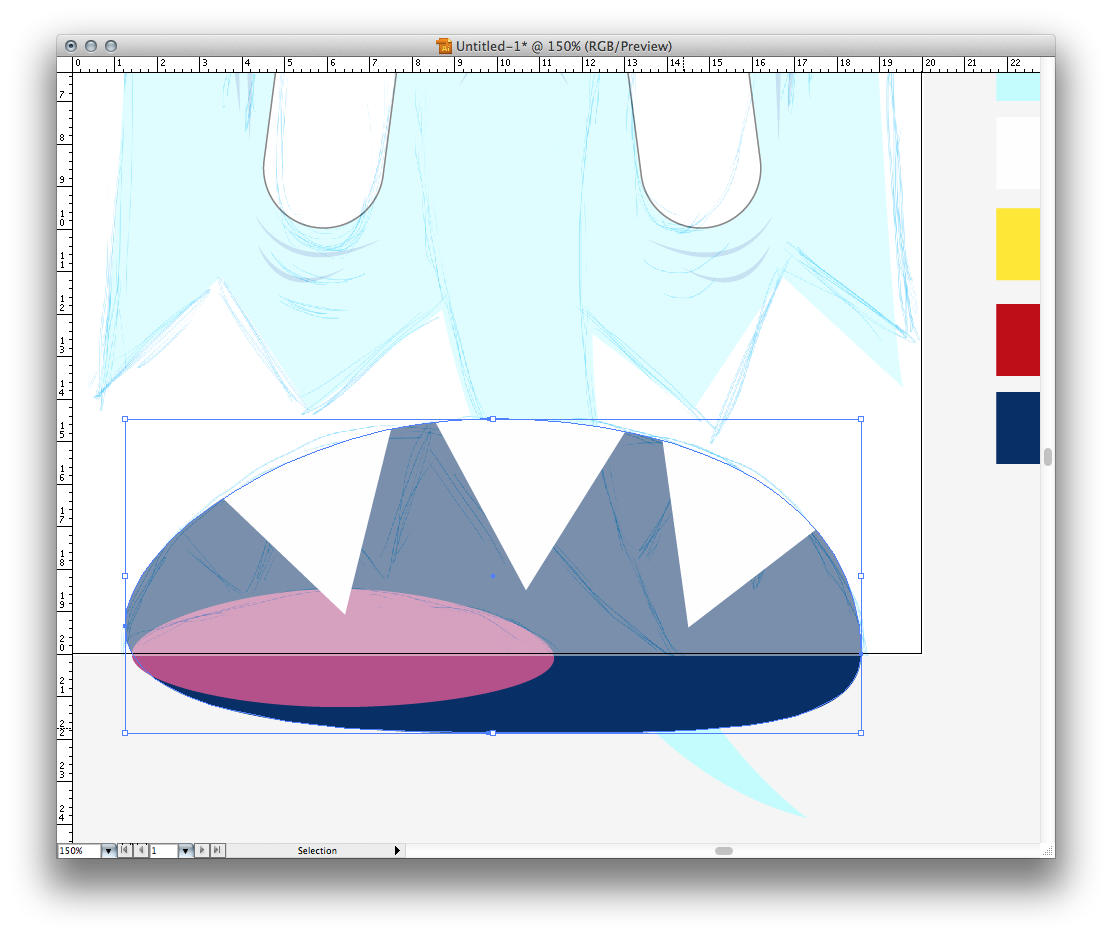Viewport: 1112px width, 937px height.
Task: Click the Illustrator document icon in title bar
Action: (444, 46)
